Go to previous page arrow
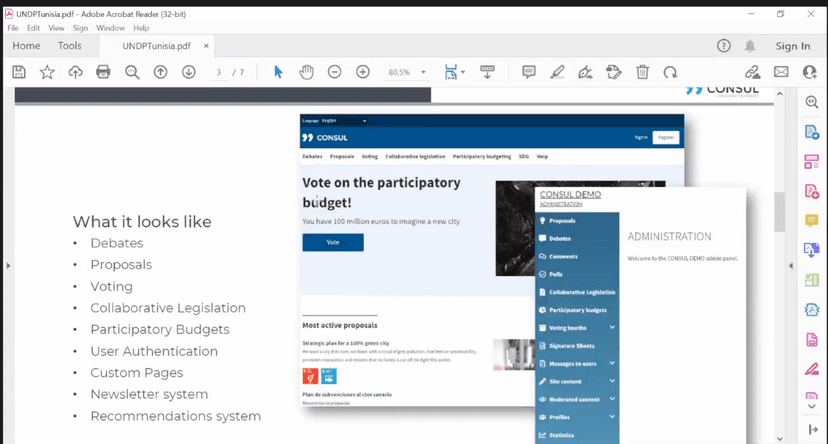The height and width of the screenshot is (444, 828). (161, 72)
